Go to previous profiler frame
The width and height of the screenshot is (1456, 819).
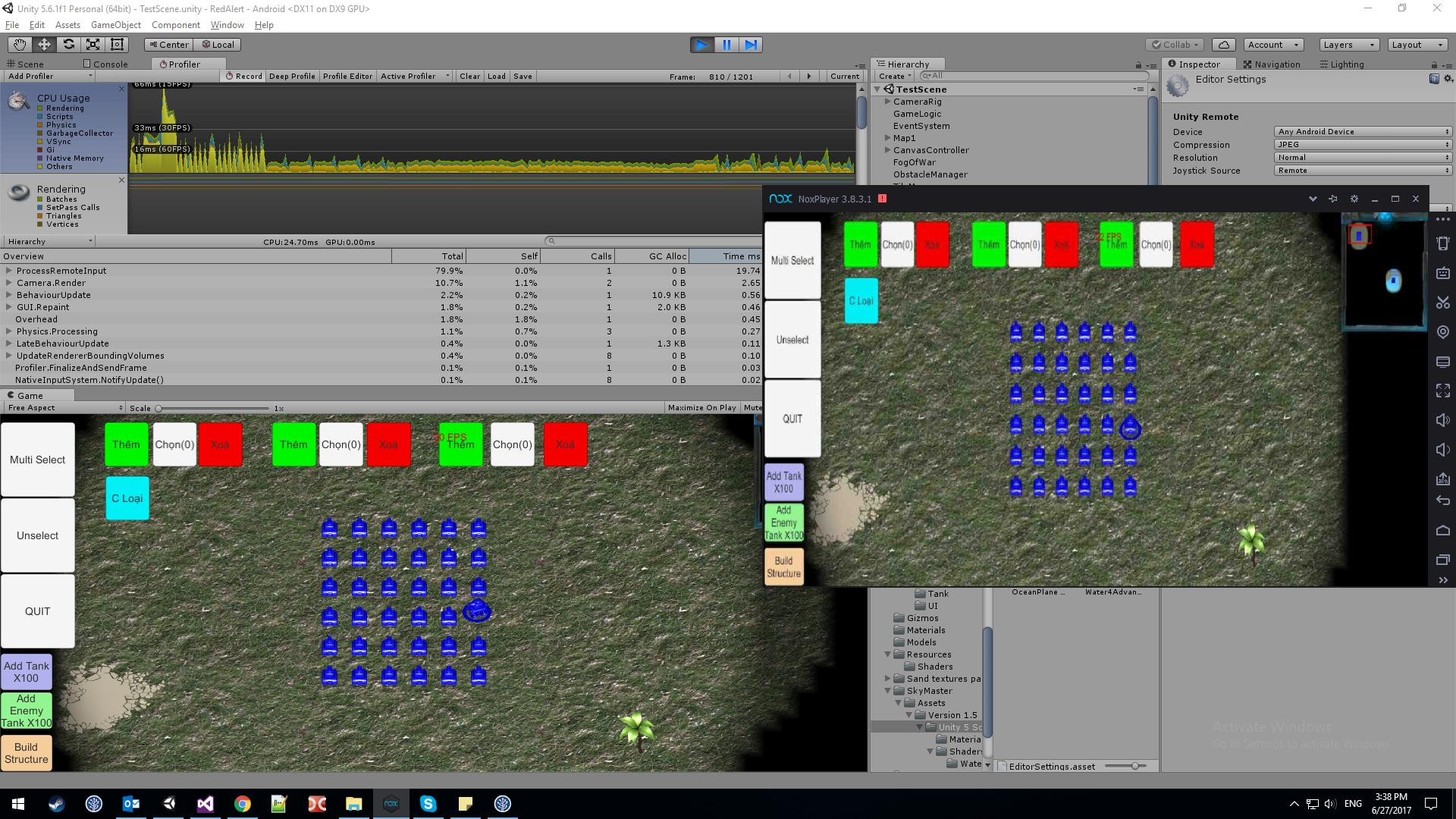[789, 77]
